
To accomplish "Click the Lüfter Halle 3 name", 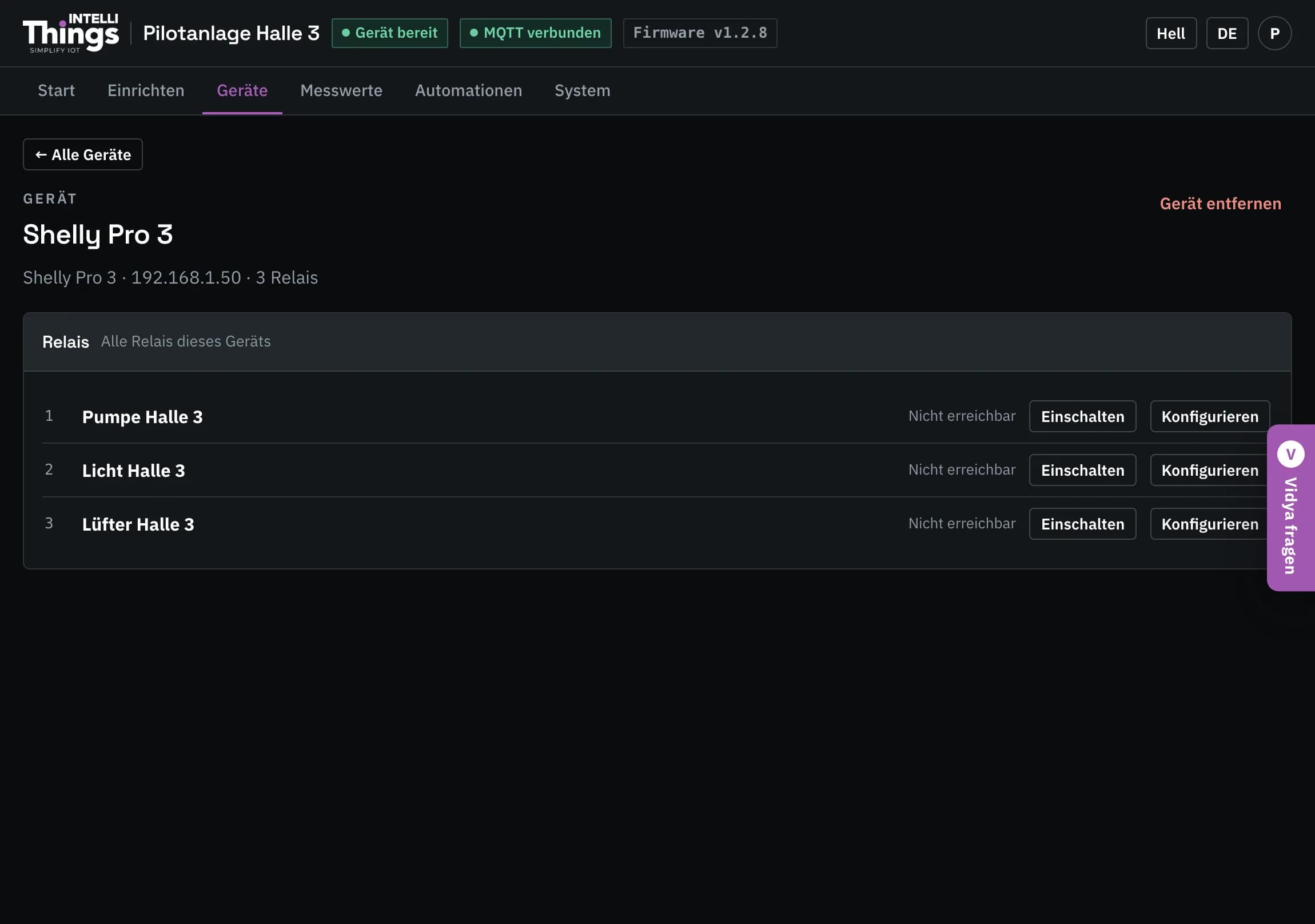I will point(138,525).
